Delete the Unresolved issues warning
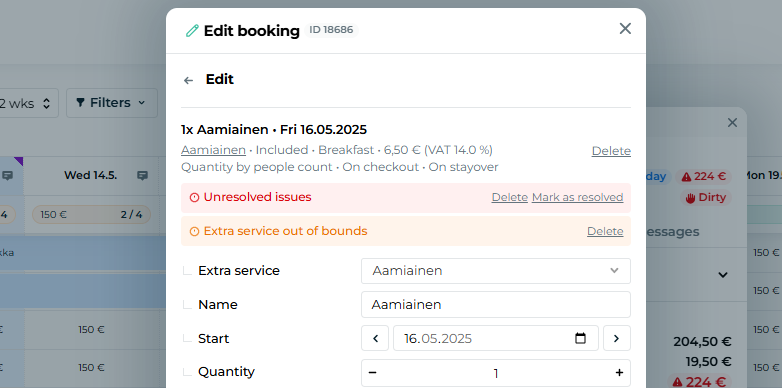 point(510,197)
